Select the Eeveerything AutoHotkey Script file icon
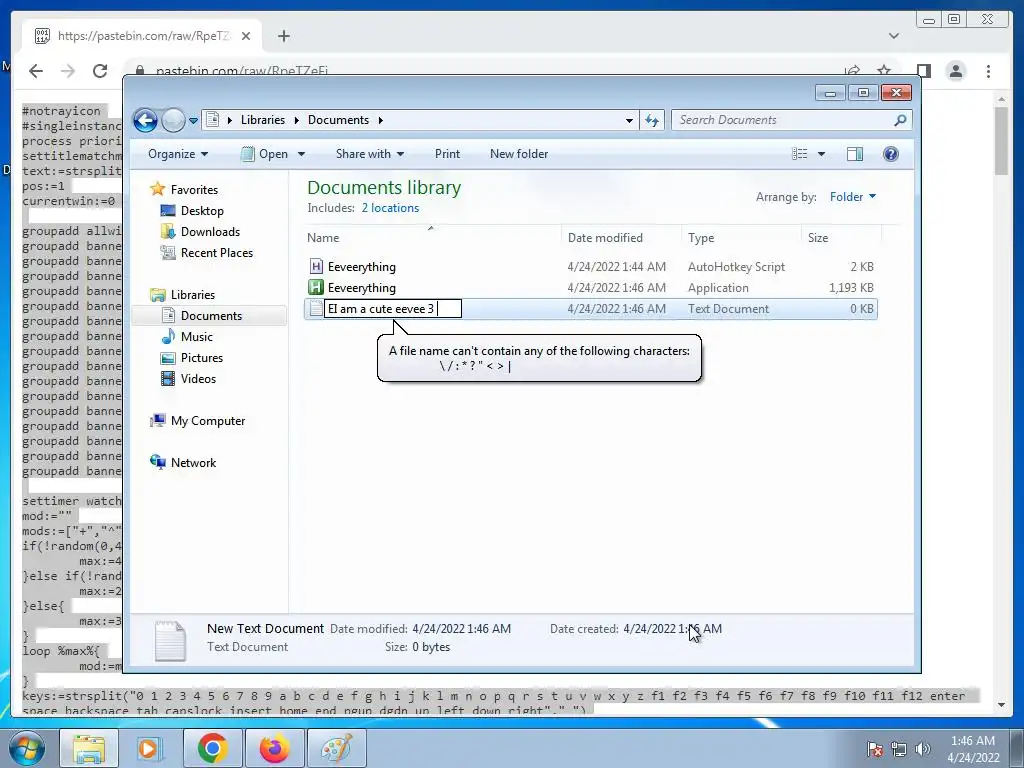 (x=316, y=266)
